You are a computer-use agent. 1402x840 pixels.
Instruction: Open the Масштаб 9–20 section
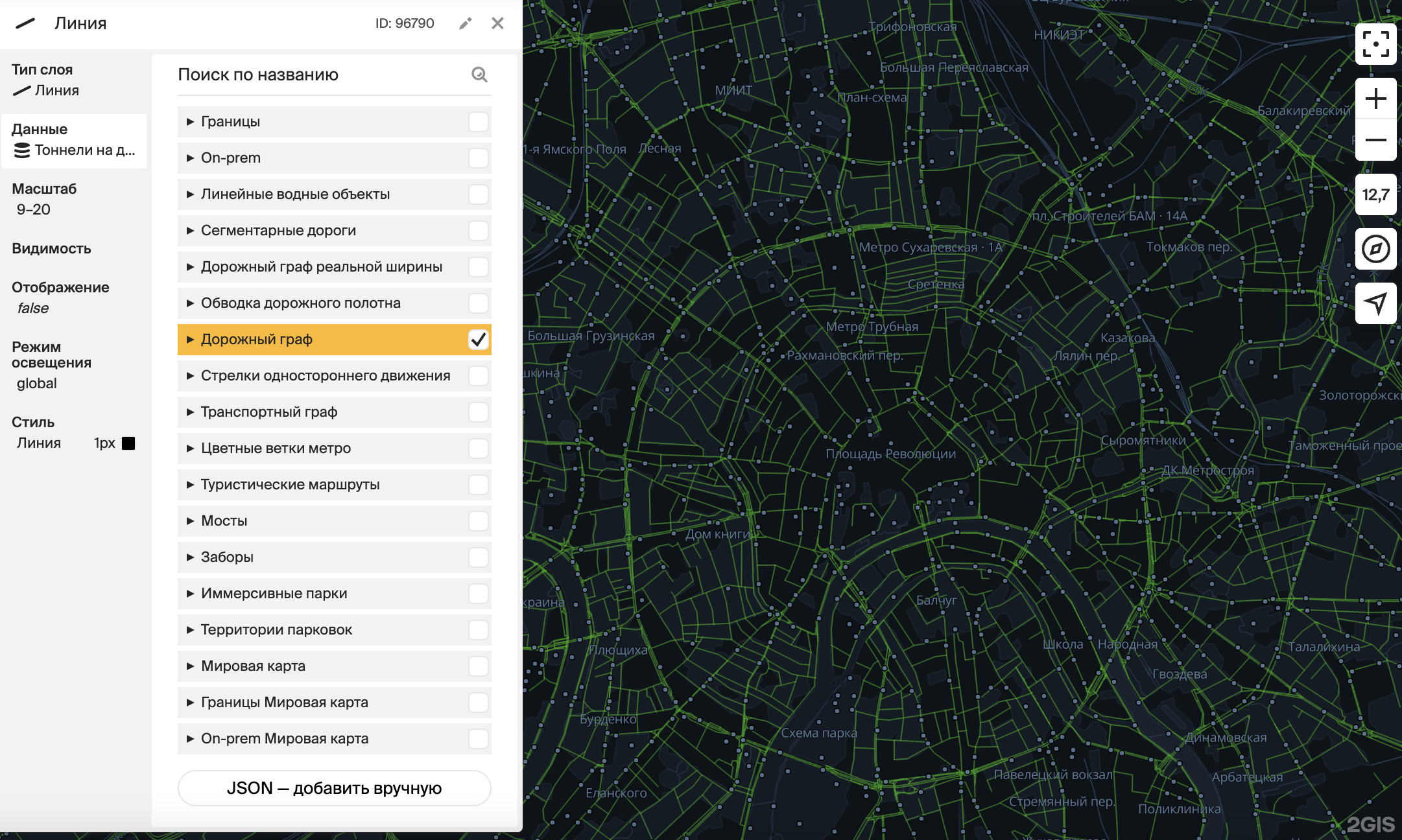[x=44, y=199]
